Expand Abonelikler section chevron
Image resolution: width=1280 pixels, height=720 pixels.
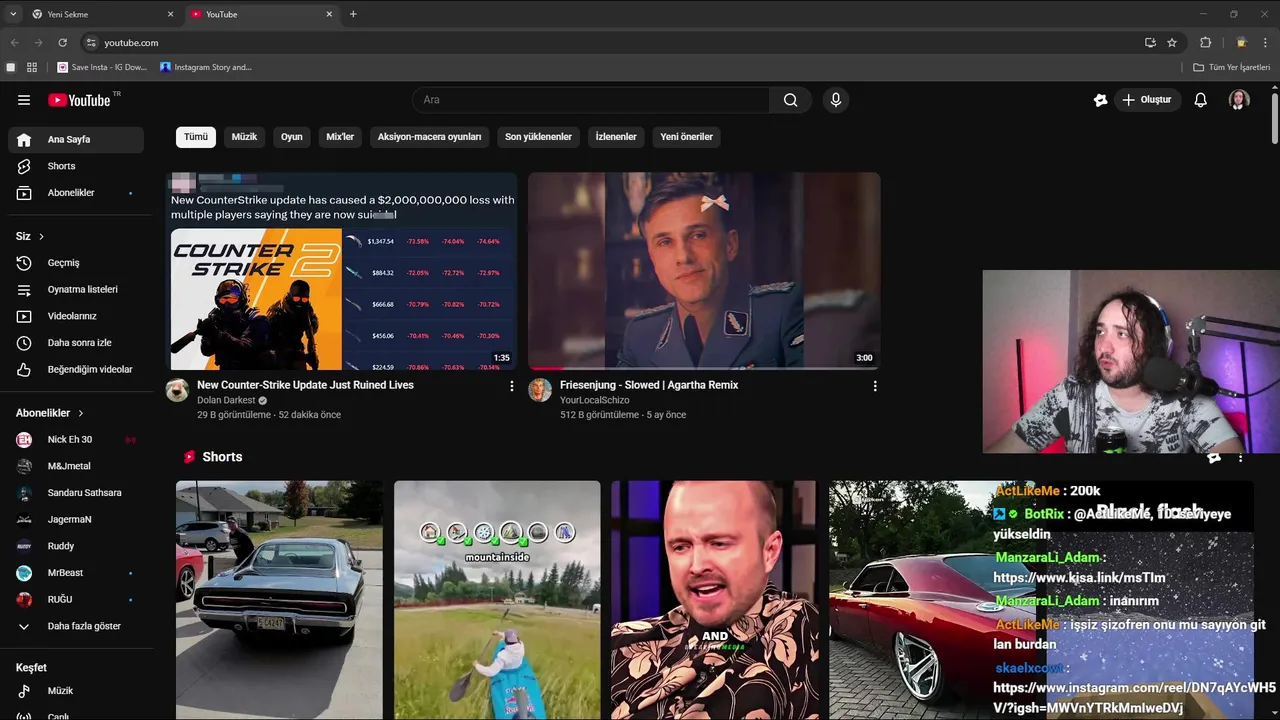(81, 413)
